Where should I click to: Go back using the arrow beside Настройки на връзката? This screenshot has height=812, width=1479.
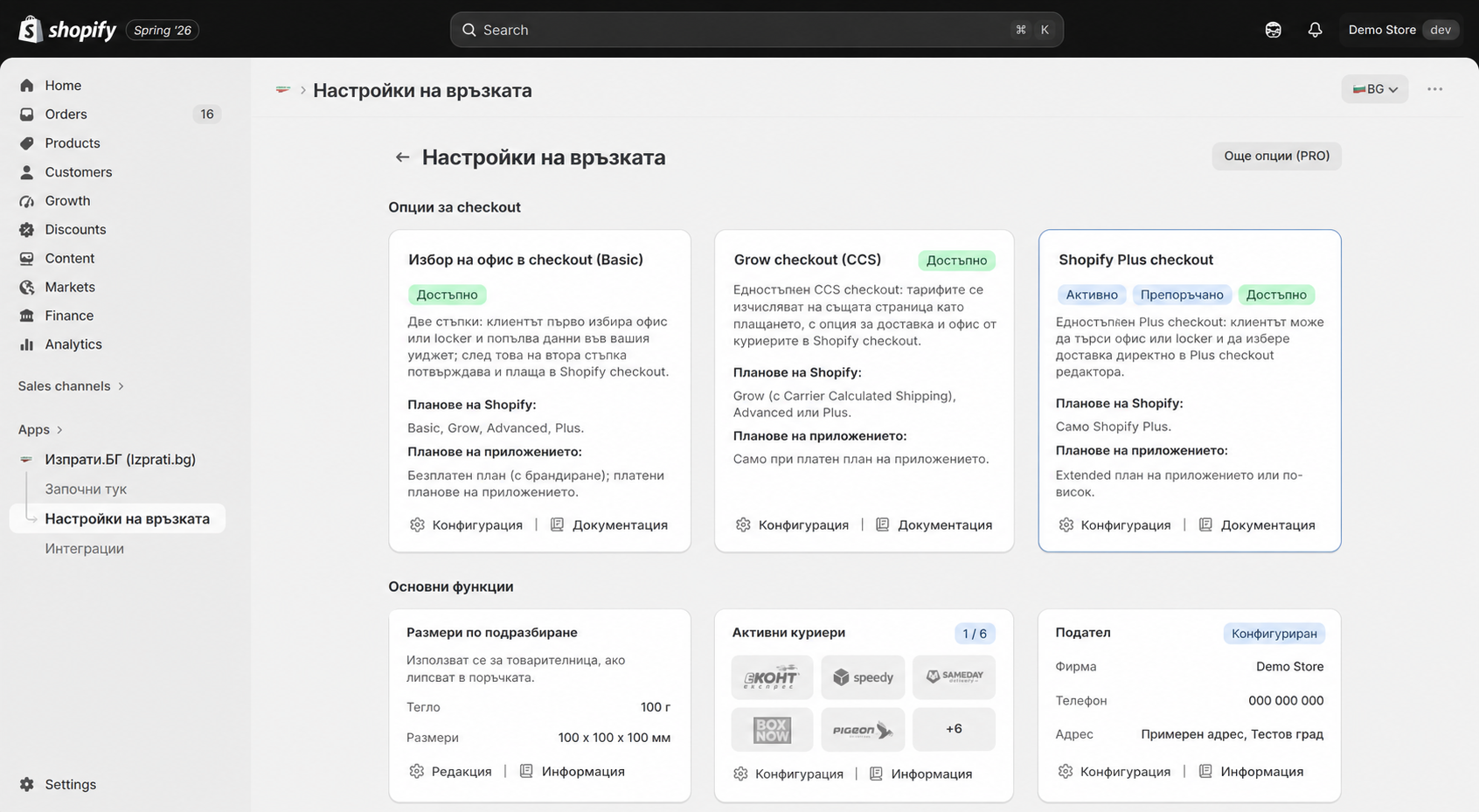coord(402,157)
